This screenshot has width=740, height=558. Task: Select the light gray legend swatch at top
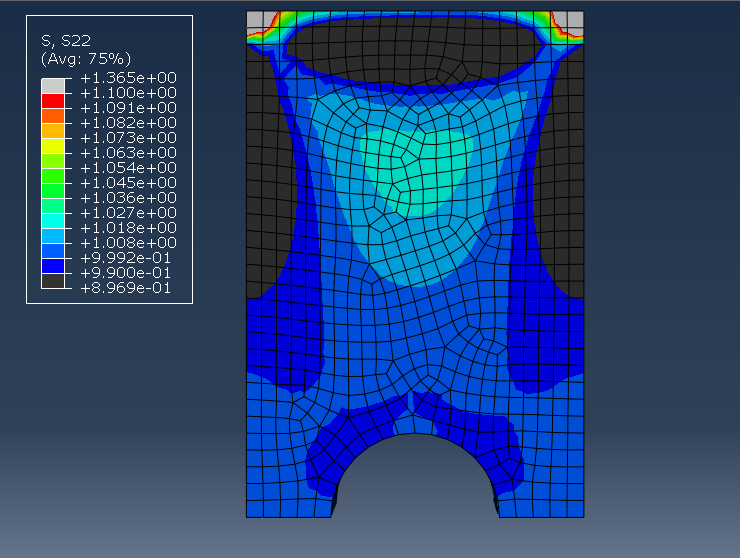point(52,85)
